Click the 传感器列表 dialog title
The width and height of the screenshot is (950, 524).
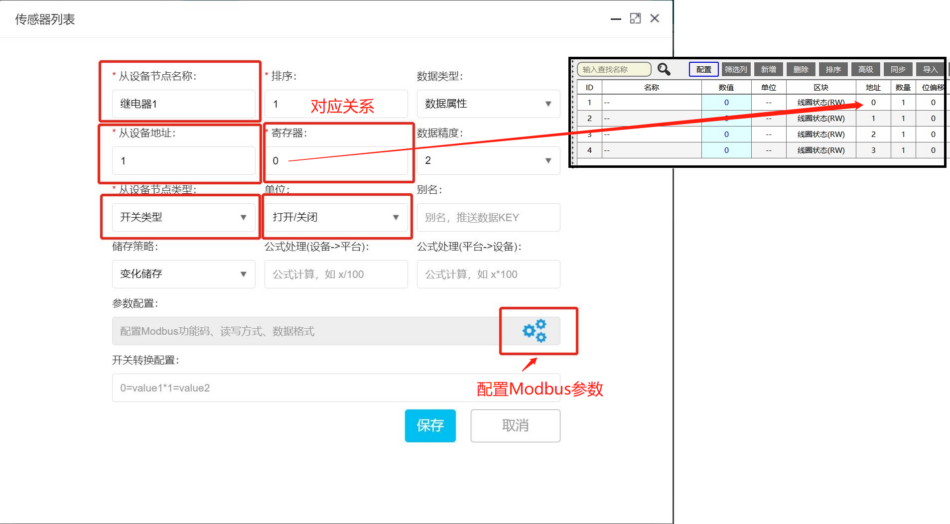click(x=45, y=19)
